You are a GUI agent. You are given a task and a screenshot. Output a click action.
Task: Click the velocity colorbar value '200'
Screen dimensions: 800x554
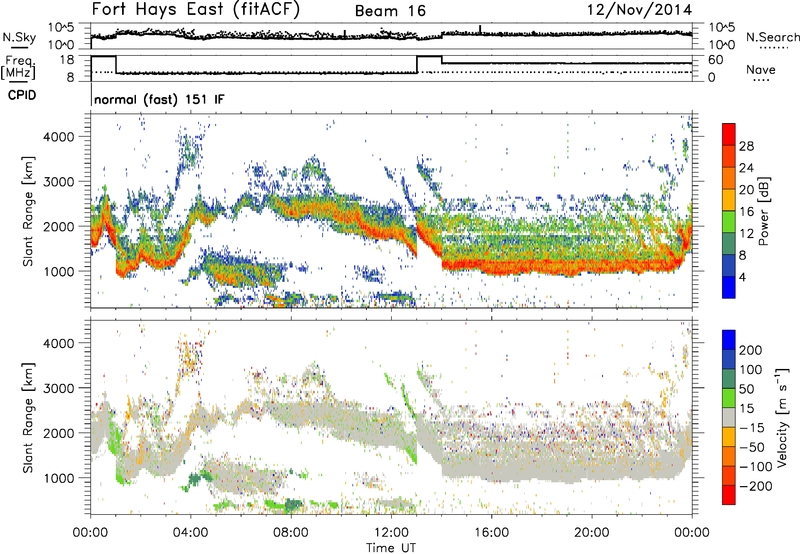pyautogui.click(x=751, y=350)
